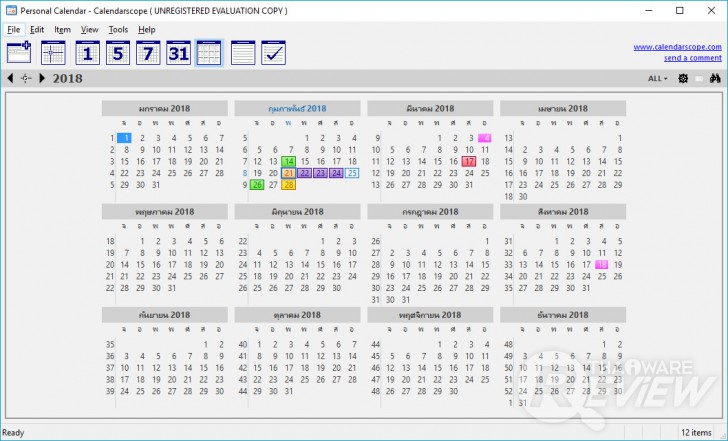Screen dimensions: 728x441
Task: Expand the ALL filter dropdown
Action: pos(657,78)
